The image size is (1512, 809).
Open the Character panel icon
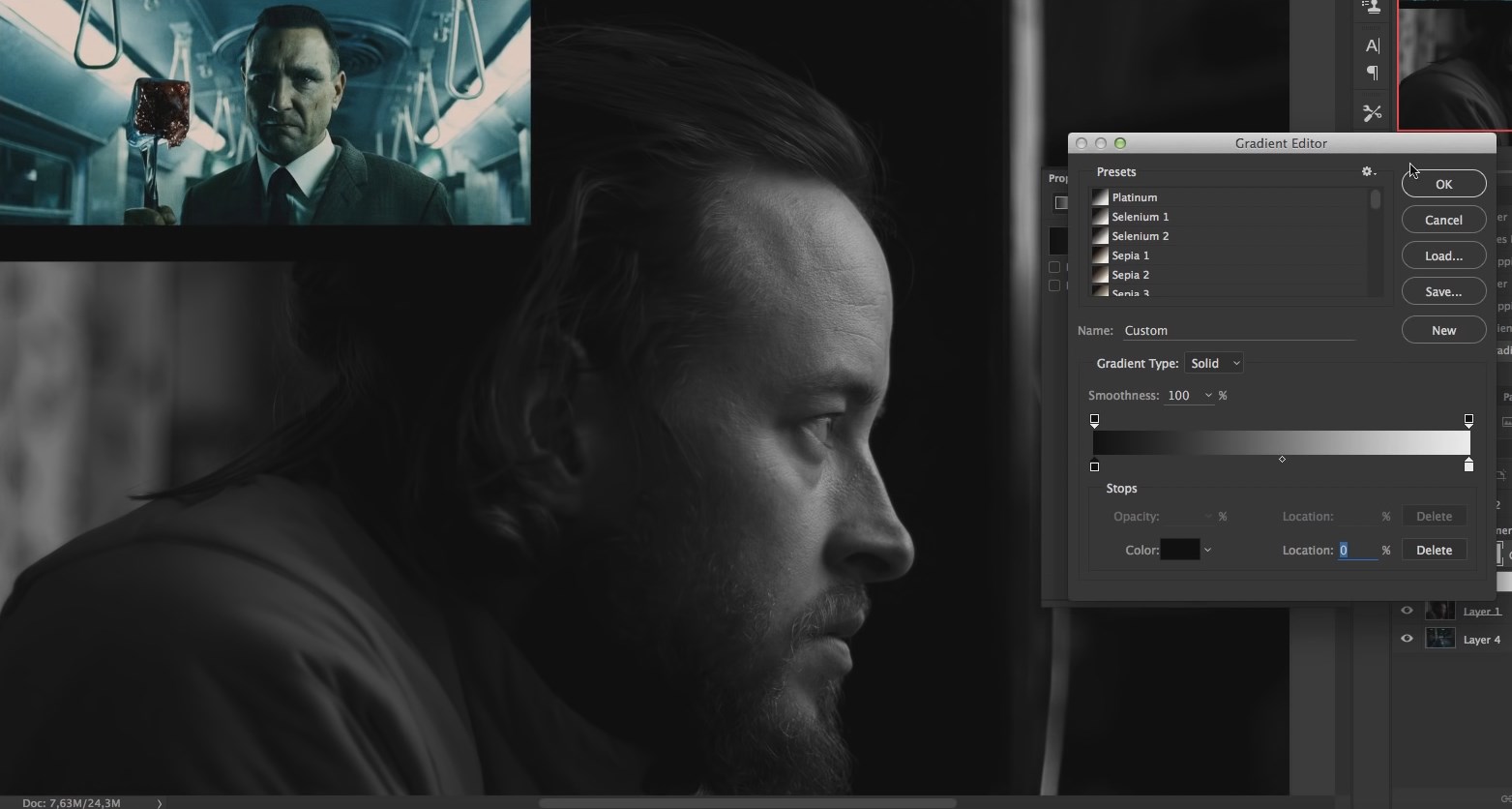point(1372,45)
